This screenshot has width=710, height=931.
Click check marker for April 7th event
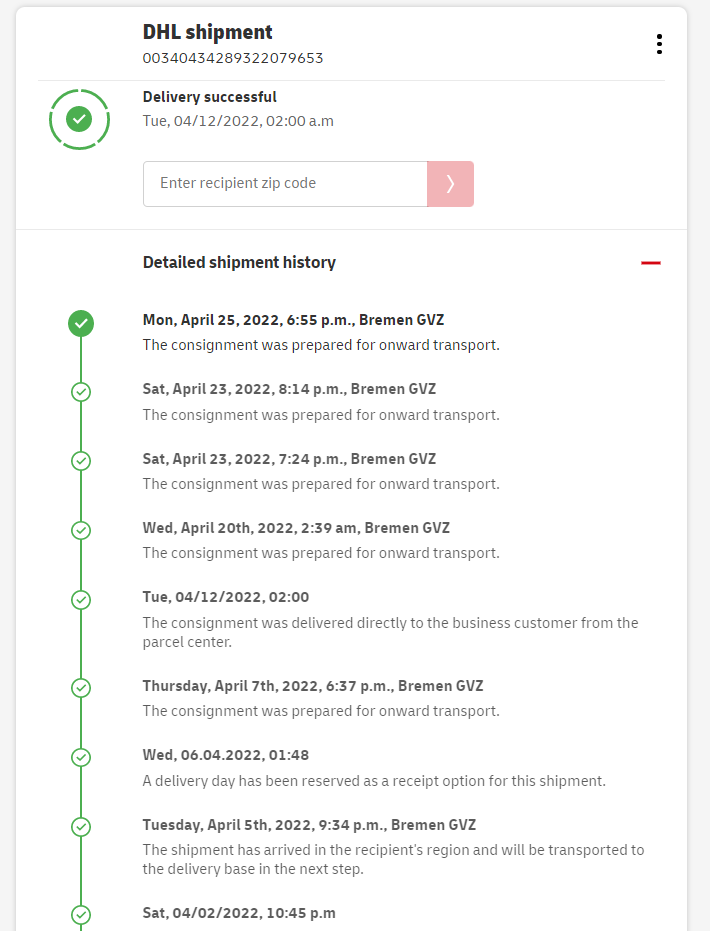(81, 688)
